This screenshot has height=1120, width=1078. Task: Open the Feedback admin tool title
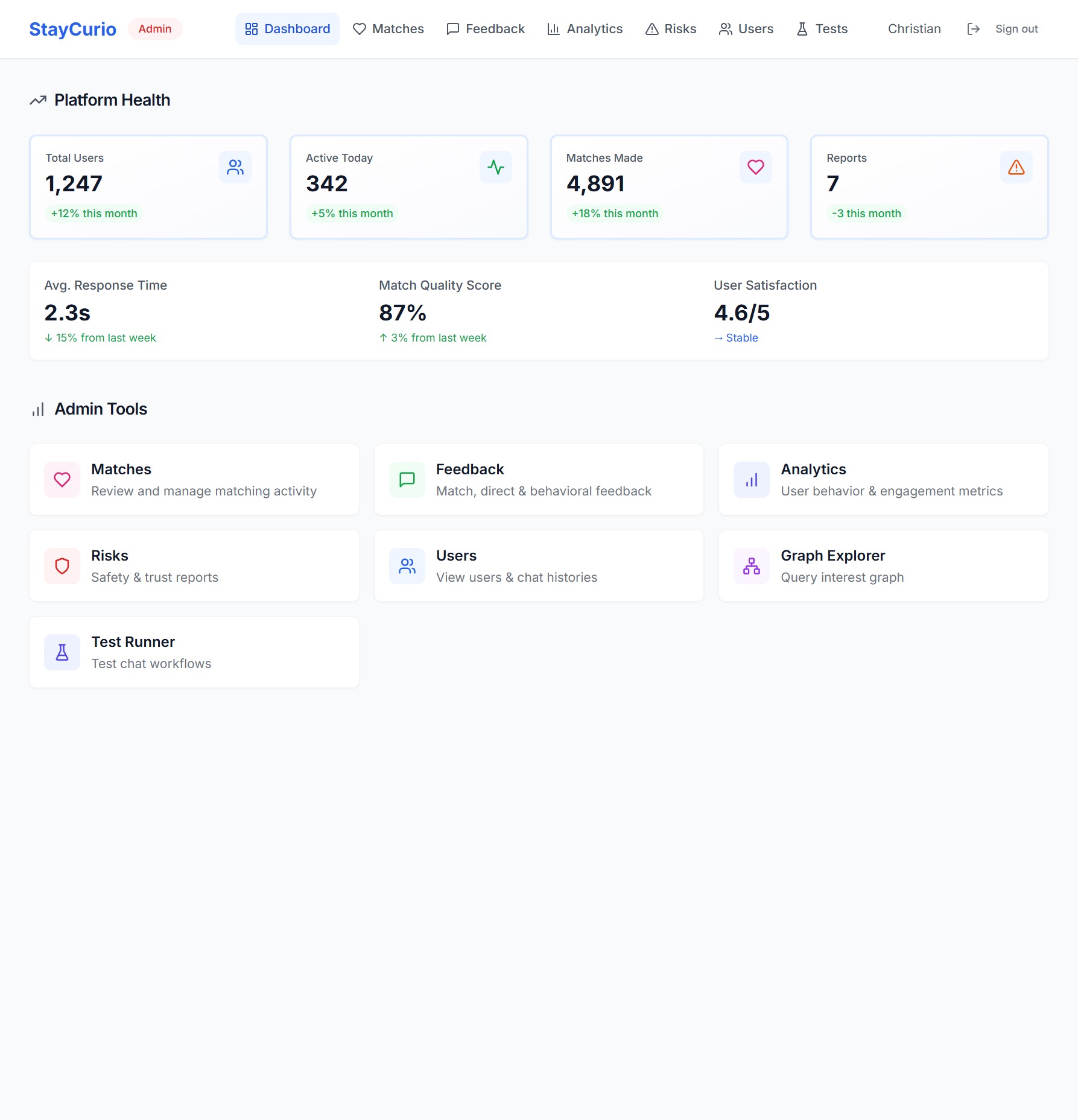pyautogui.click(x=470, y=469)
